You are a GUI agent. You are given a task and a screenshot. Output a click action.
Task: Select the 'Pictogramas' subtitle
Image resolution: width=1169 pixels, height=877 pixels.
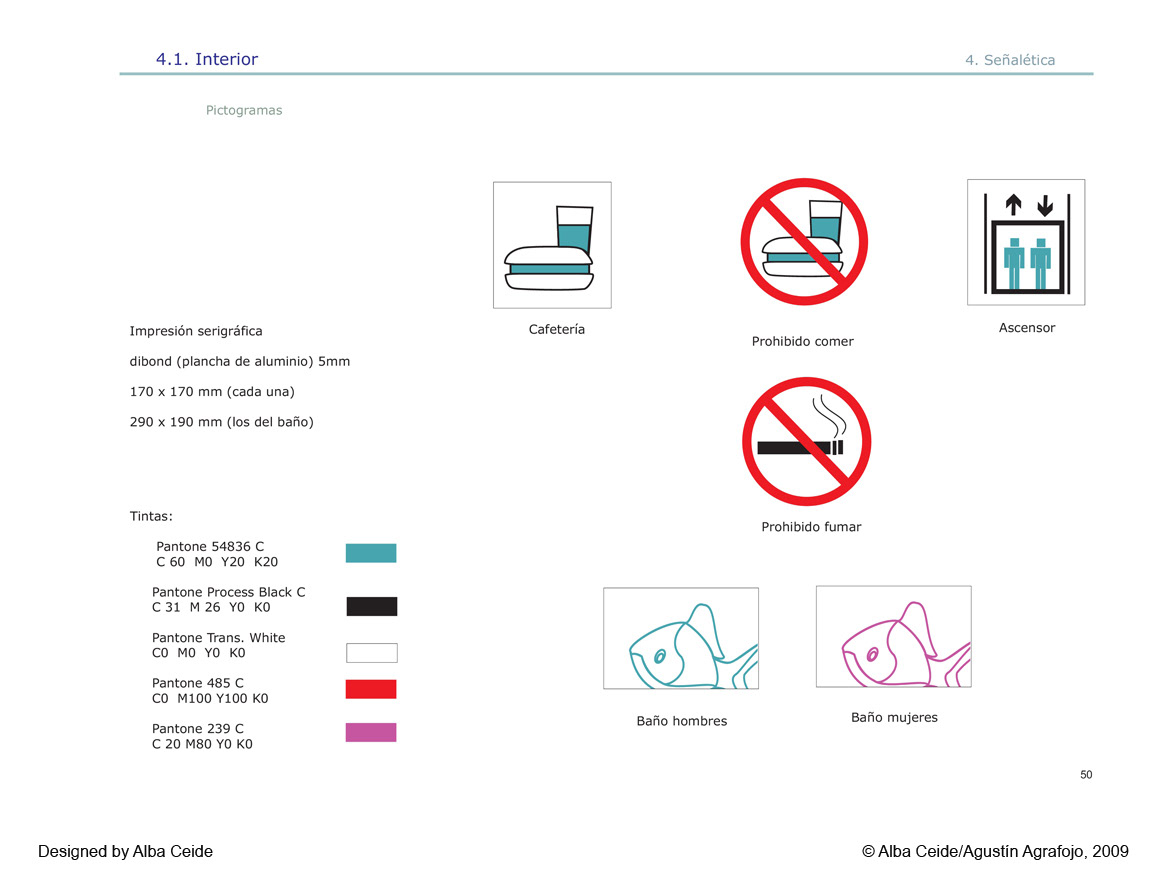[x=244, y=110]
